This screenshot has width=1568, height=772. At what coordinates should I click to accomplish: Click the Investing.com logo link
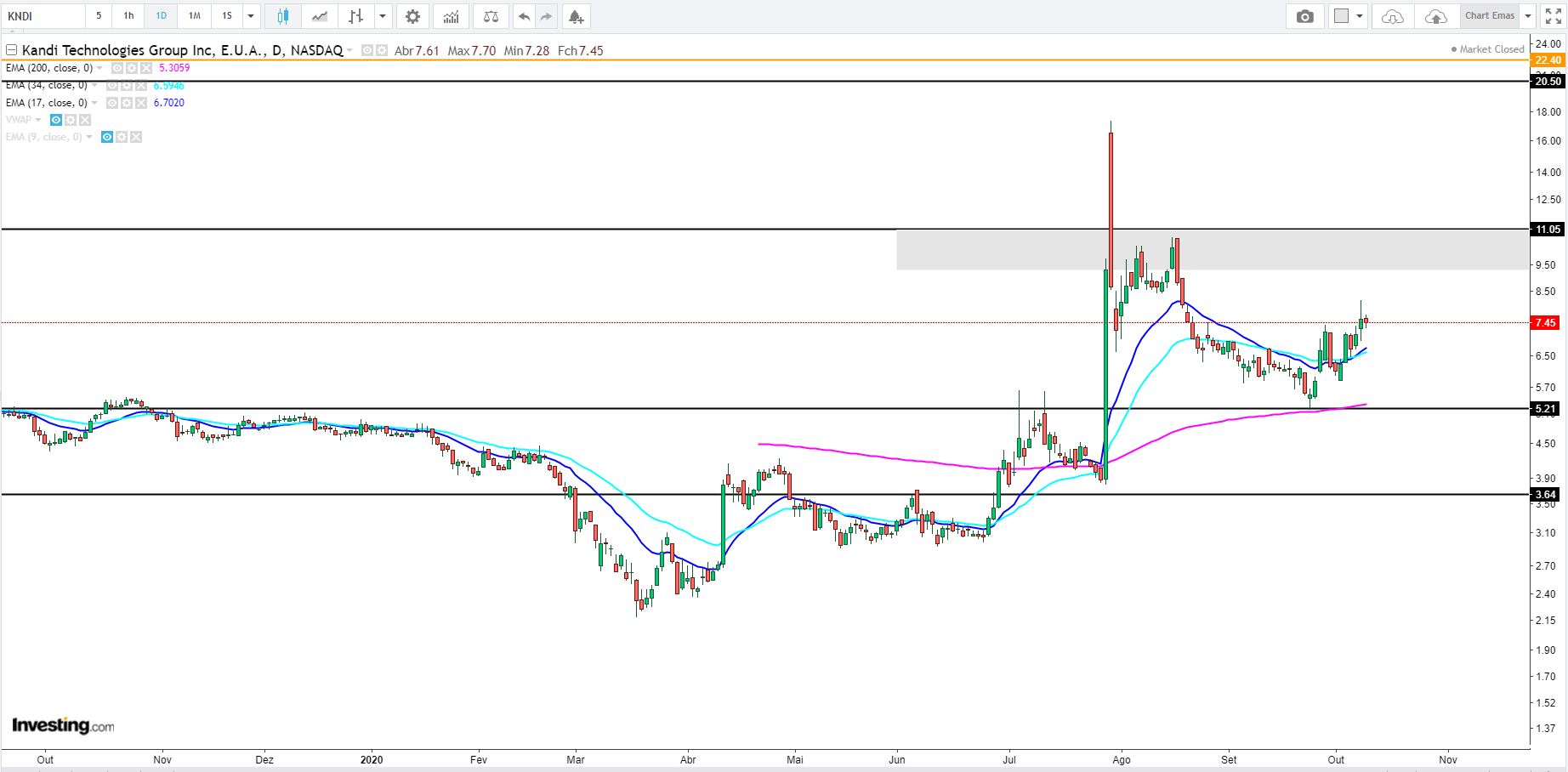tap(63, 725)
